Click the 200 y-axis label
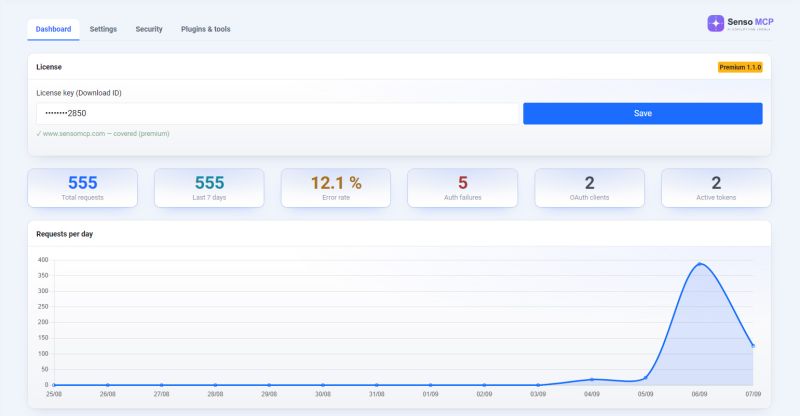This screenshot has height=416, width=800. pos(43,322)
